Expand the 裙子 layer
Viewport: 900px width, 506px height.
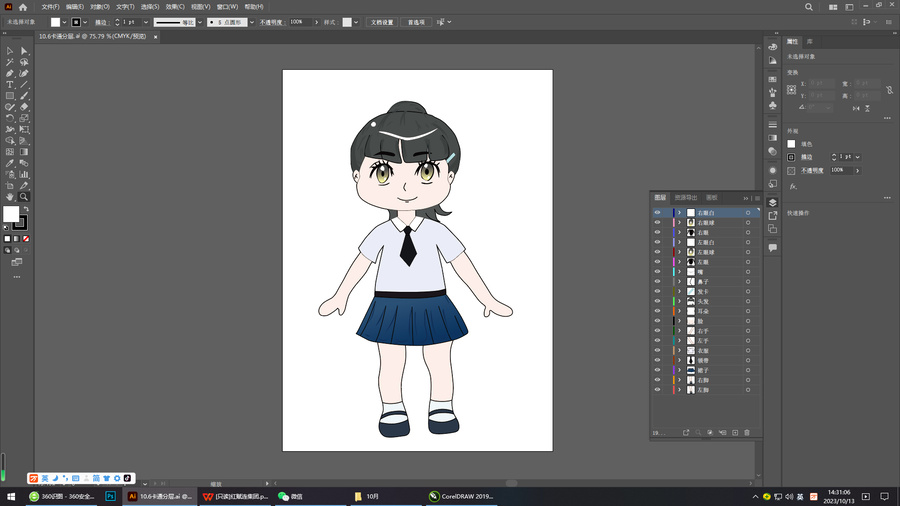(x=680, y=370)
